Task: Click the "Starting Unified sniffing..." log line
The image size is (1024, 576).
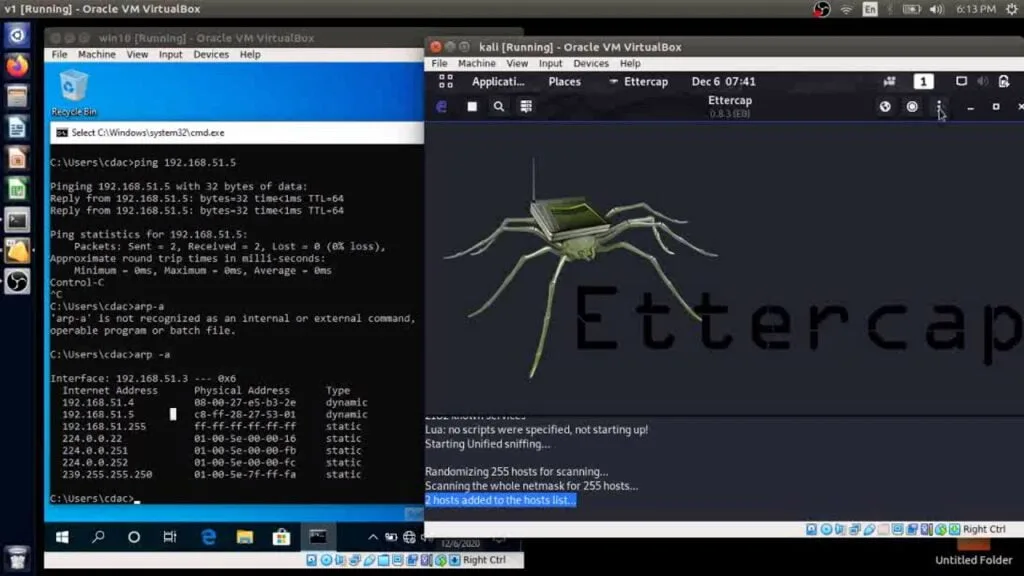Action: point(488,444)
